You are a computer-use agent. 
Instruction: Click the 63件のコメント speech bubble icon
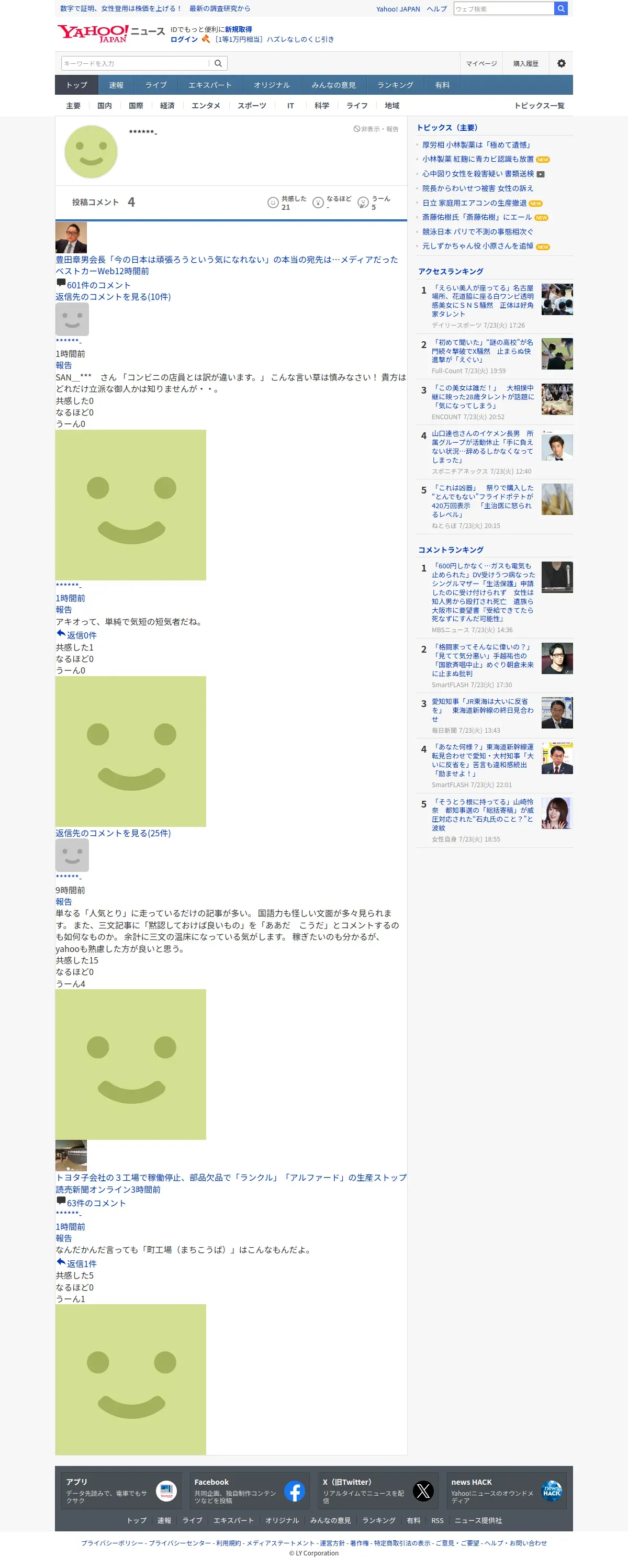click(x=61, y=1201)
